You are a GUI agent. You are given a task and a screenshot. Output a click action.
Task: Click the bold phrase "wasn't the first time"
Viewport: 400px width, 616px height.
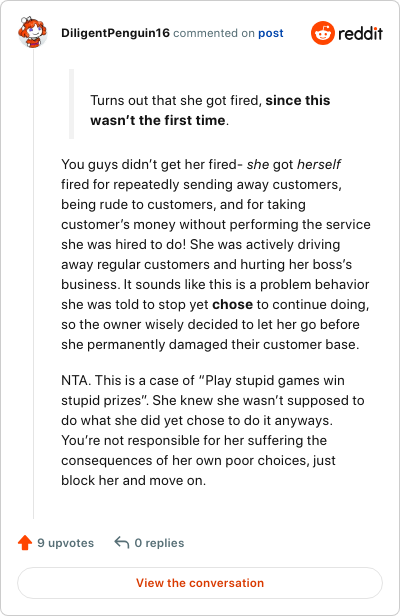(x=158, y=120)
